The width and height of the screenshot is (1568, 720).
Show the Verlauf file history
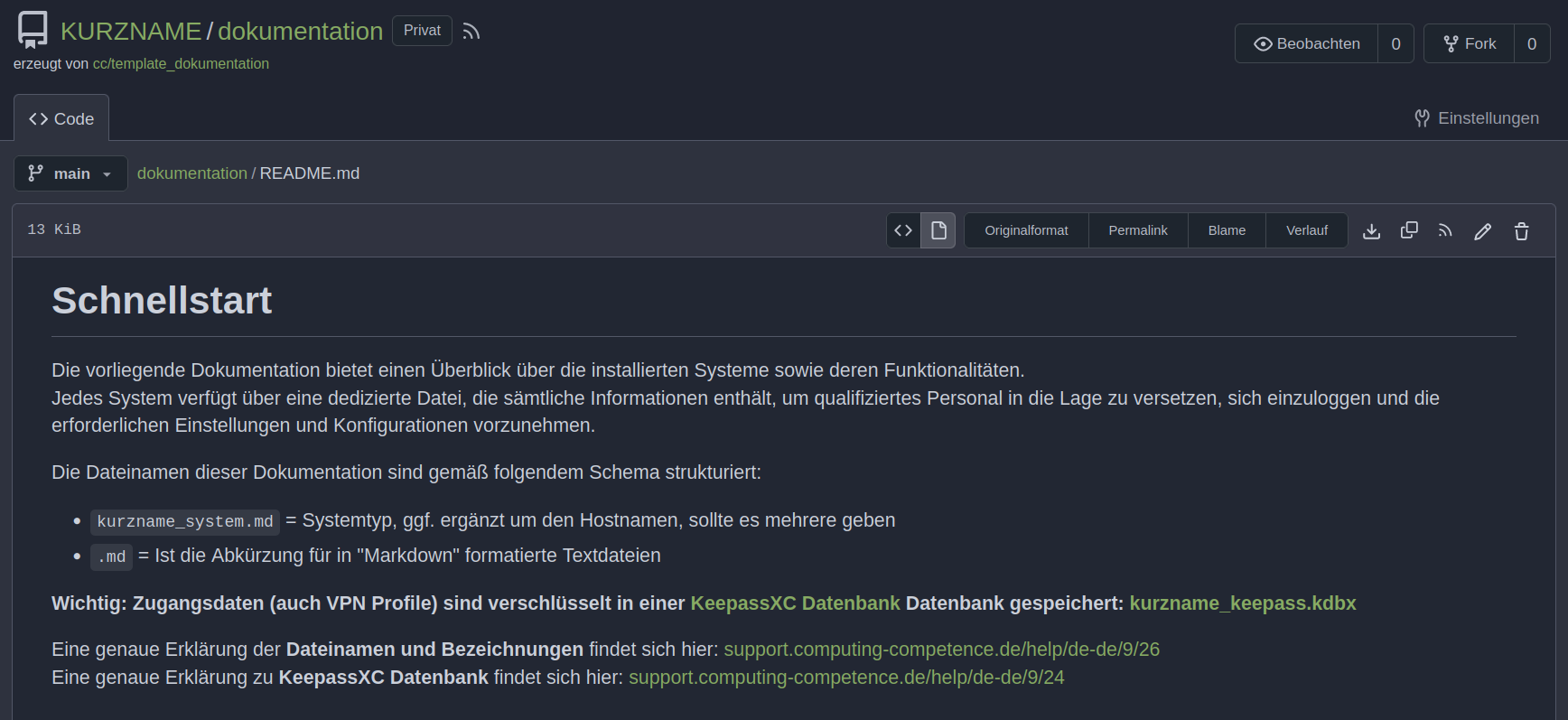point(1306,230)
